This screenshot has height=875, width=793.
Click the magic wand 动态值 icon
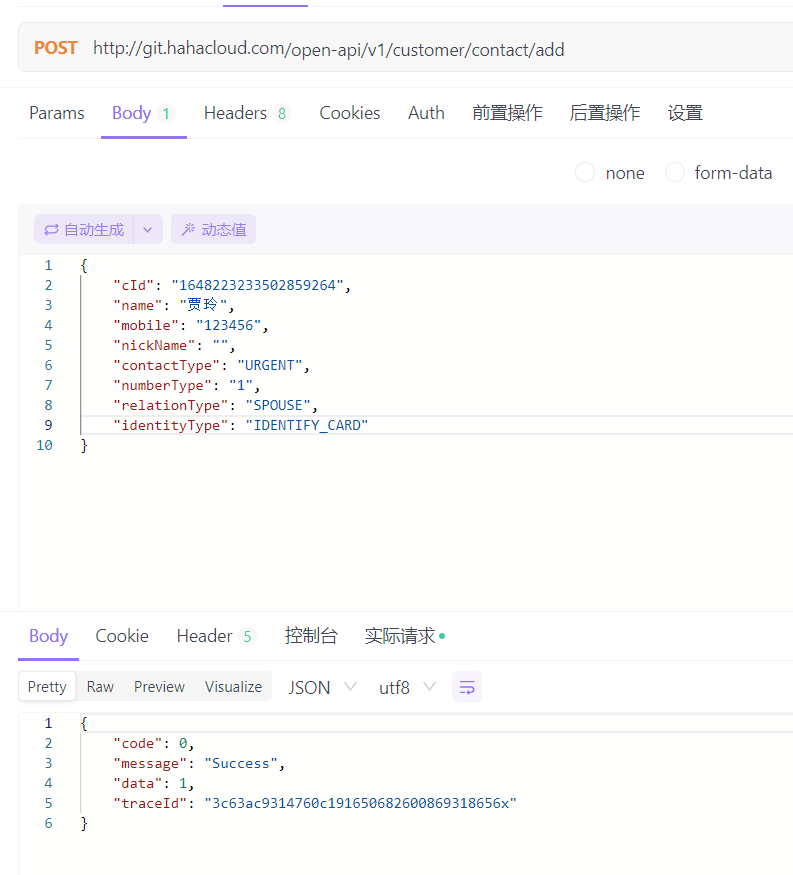coord(189,229)
